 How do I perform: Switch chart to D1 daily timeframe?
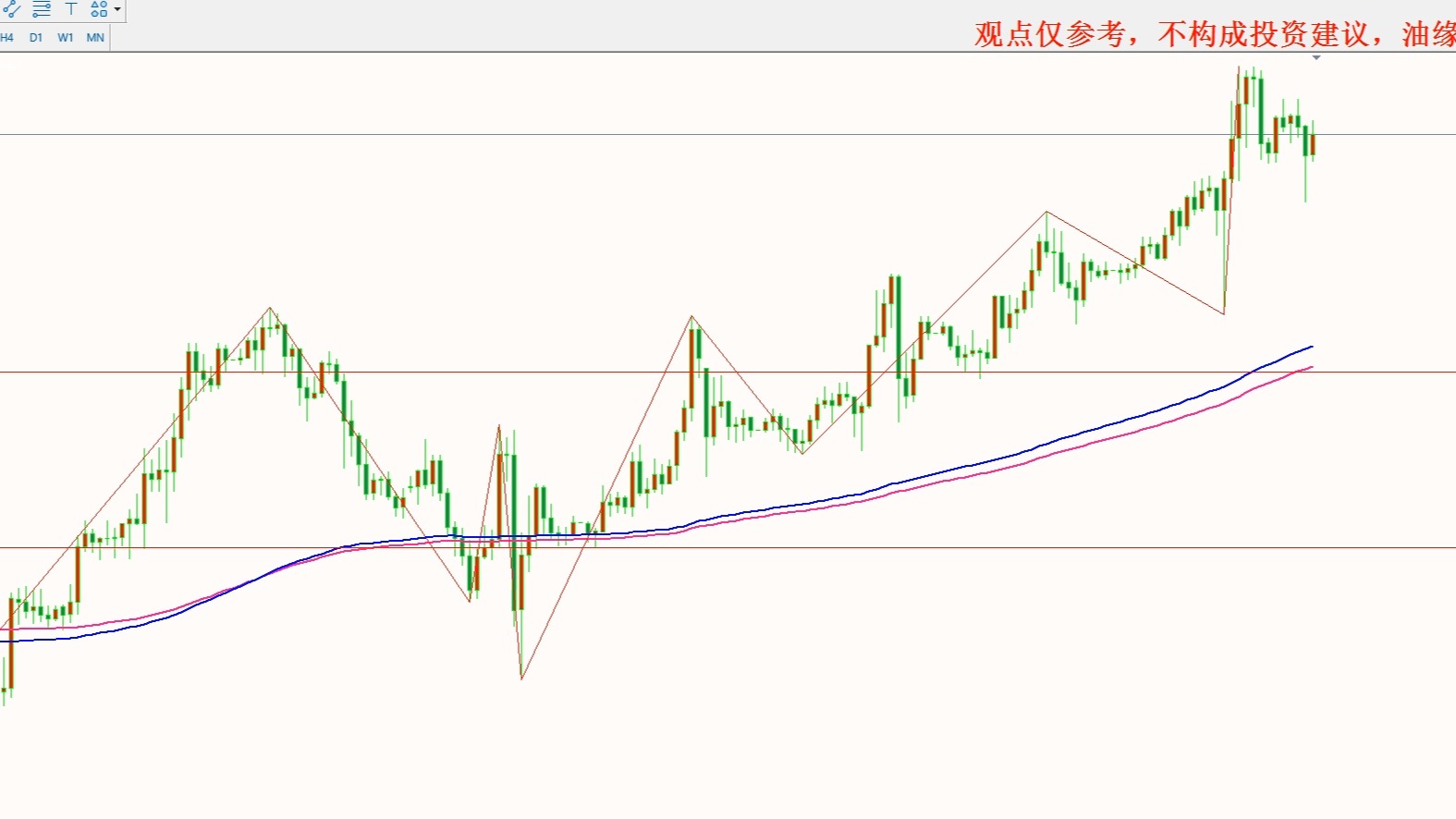[36, 38]
